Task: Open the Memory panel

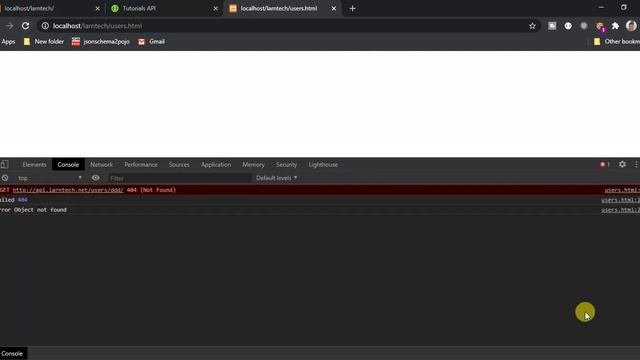Action: coord(253,164)
